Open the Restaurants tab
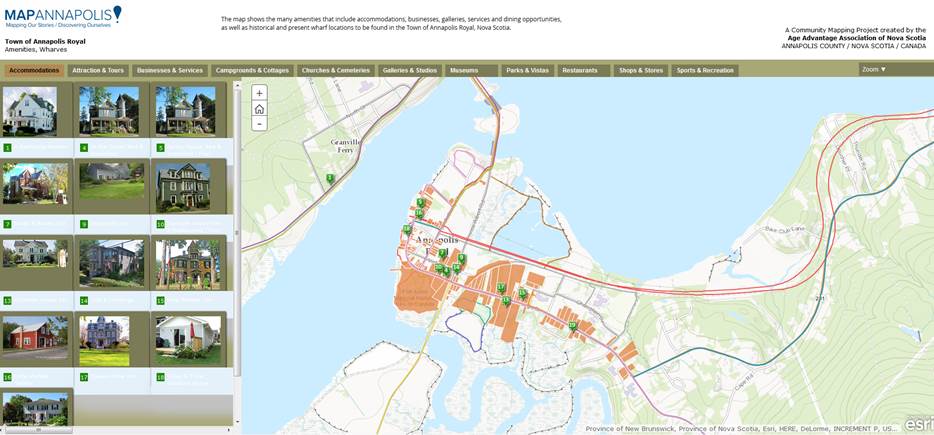This screenshot has width=934, height=435. tap(584, 71)
